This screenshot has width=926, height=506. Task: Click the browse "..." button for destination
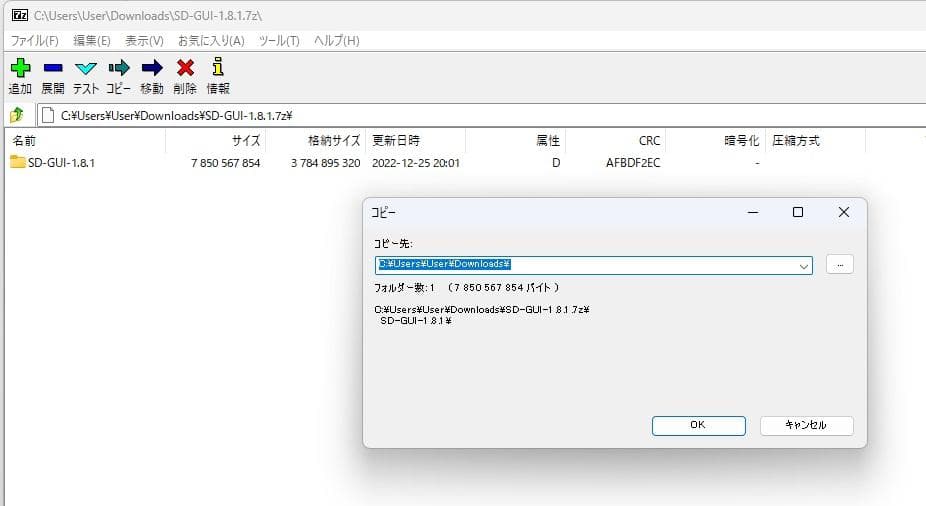tap(840, 265)
